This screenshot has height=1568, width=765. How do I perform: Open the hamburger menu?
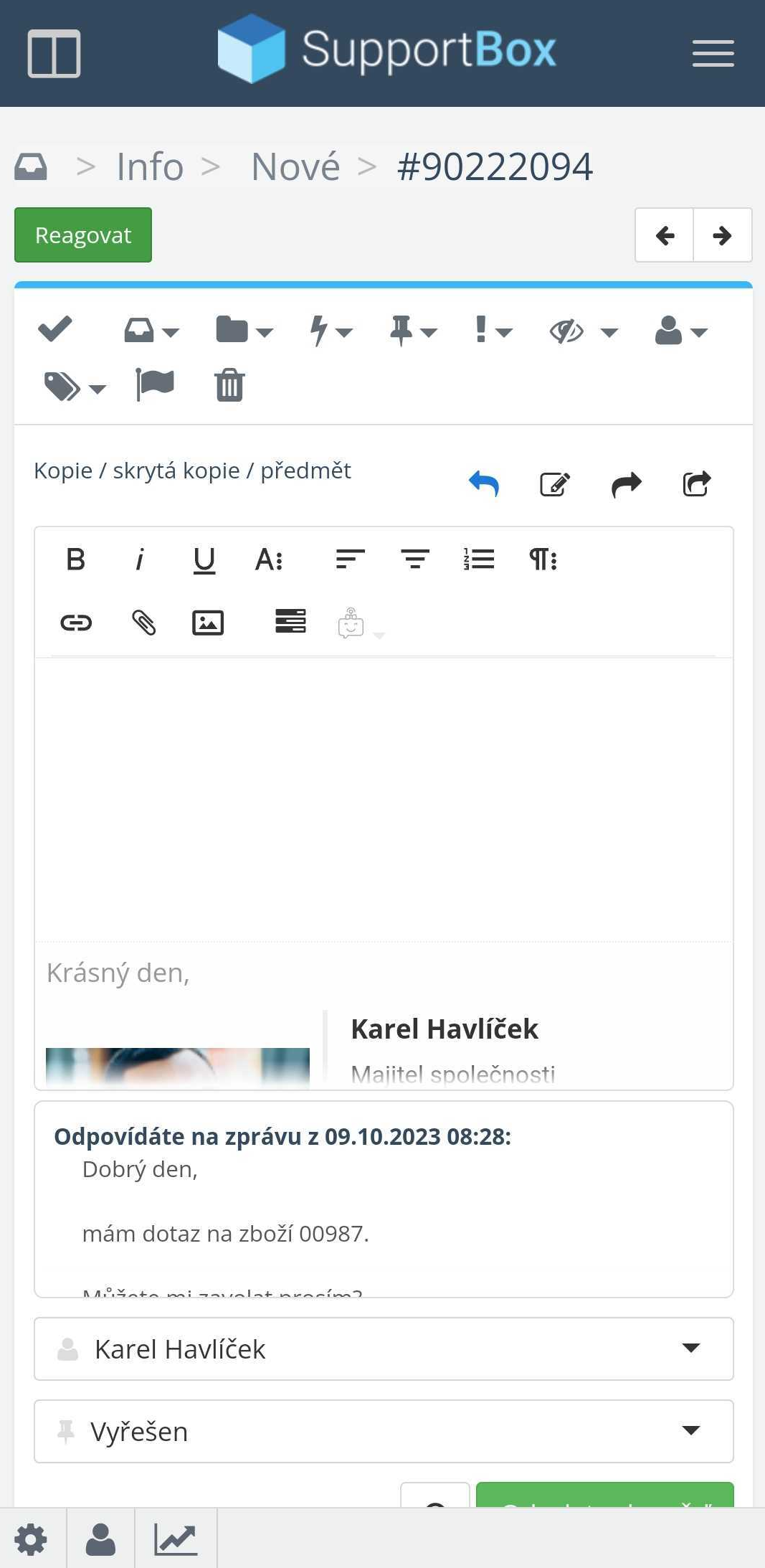pyautogui.click(x=713, y=53)
